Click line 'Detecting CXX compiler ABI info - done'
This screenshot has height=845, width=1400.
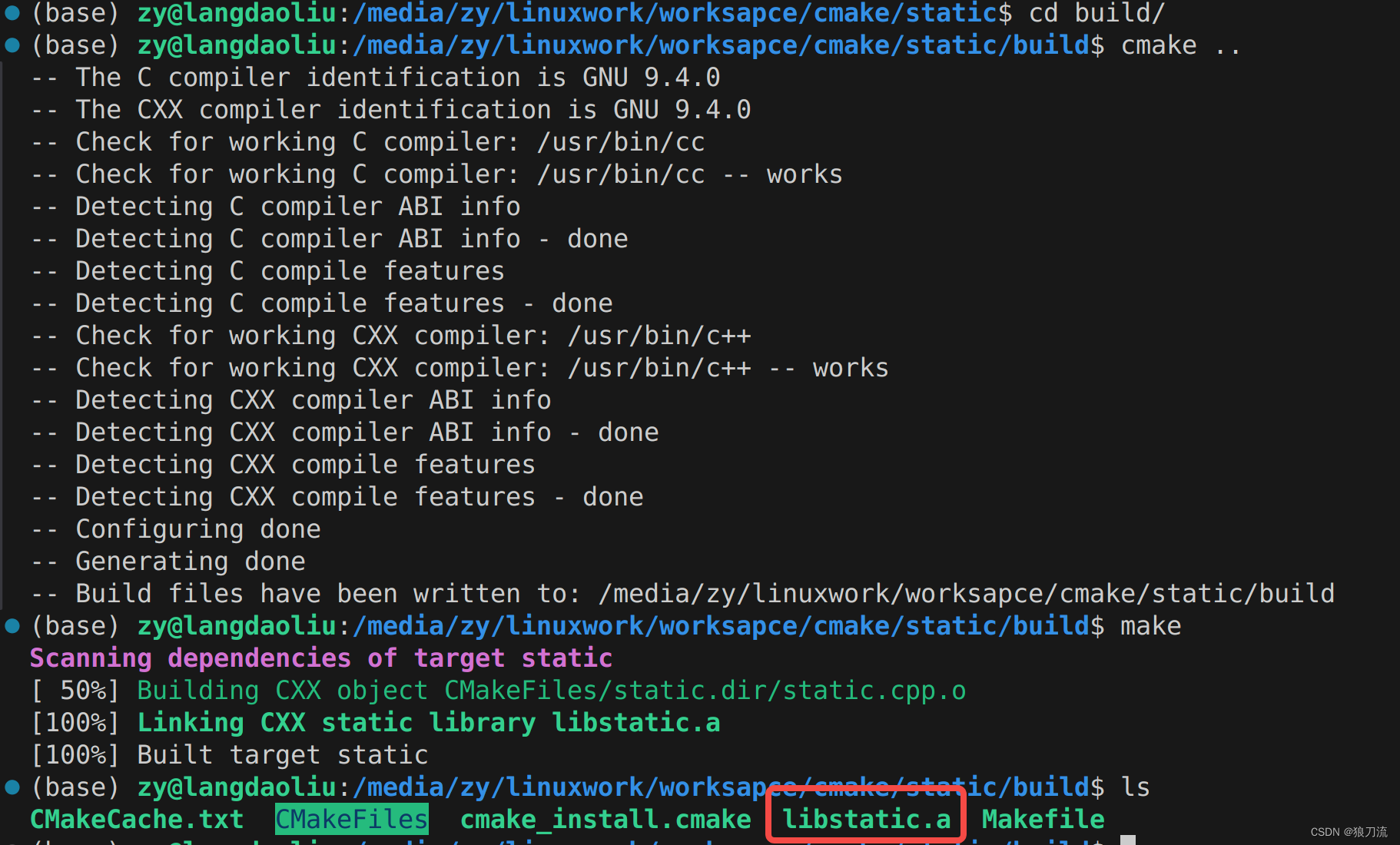[x=345, y=432]
